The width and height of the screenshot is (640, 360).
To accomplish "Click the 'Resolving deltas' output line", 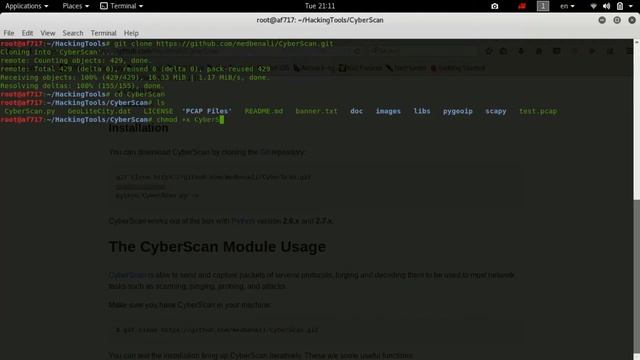I will [x=82, y=86].
